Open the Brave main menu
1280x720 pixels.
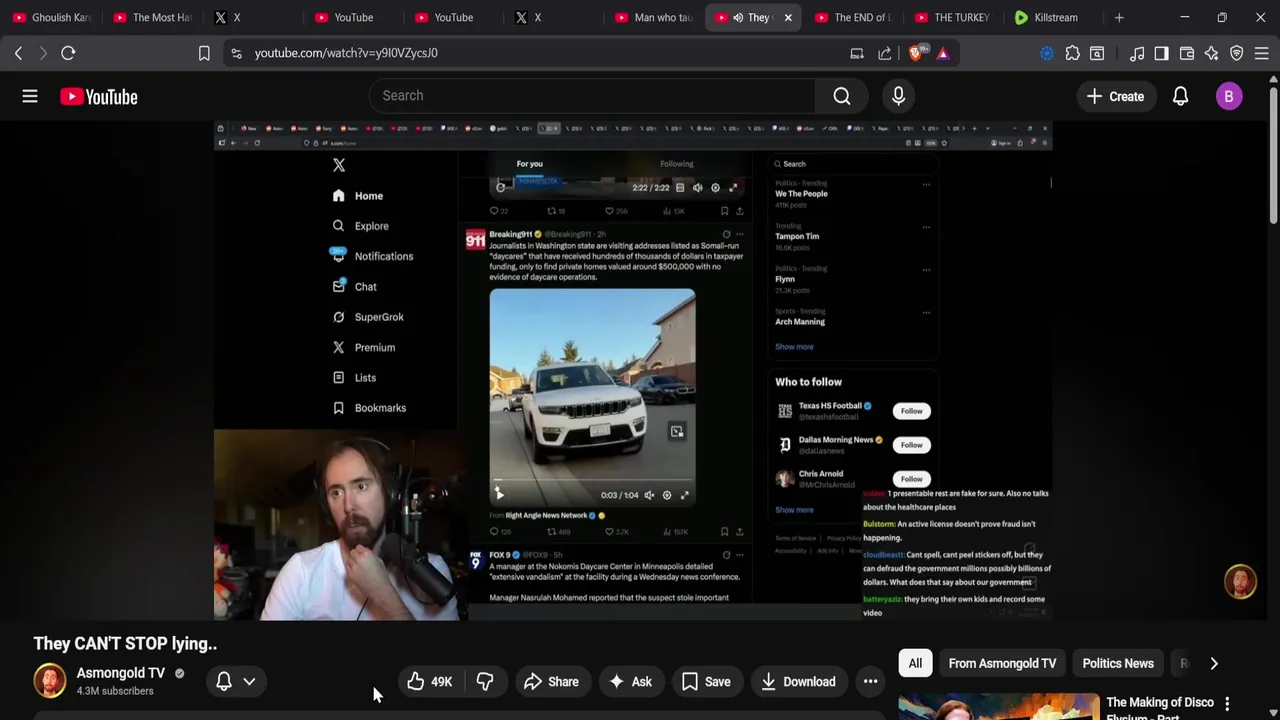click(x=1262, y=53)
